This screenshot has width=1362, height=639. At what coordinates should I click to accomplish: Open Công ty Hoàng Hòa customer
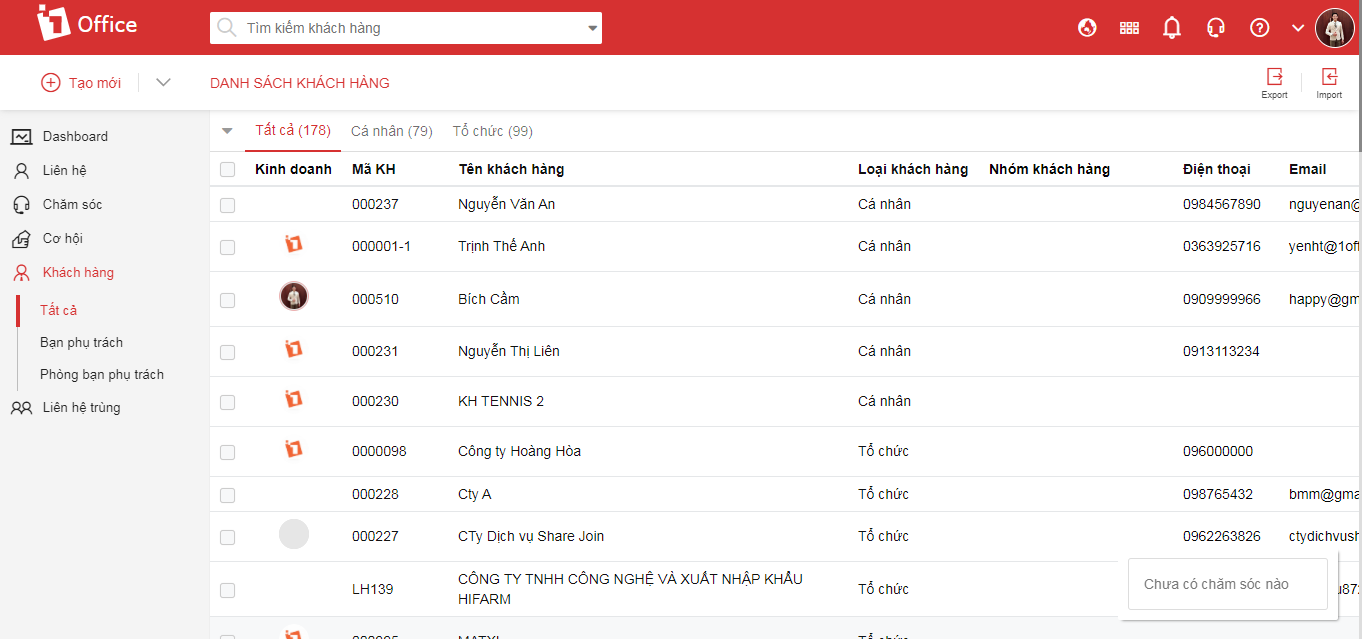tap(519, 451)
